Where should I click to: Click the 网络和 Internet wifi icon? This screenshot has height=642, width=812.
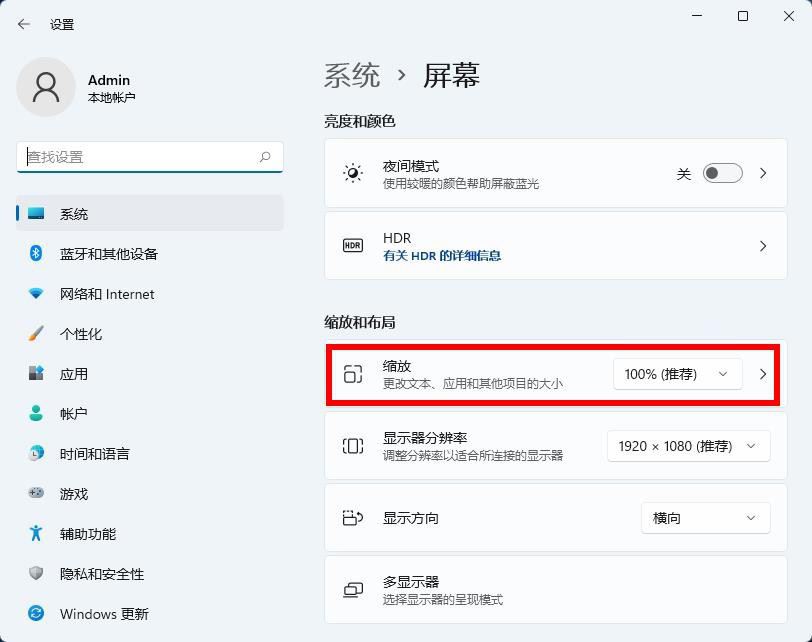point(37,294)
